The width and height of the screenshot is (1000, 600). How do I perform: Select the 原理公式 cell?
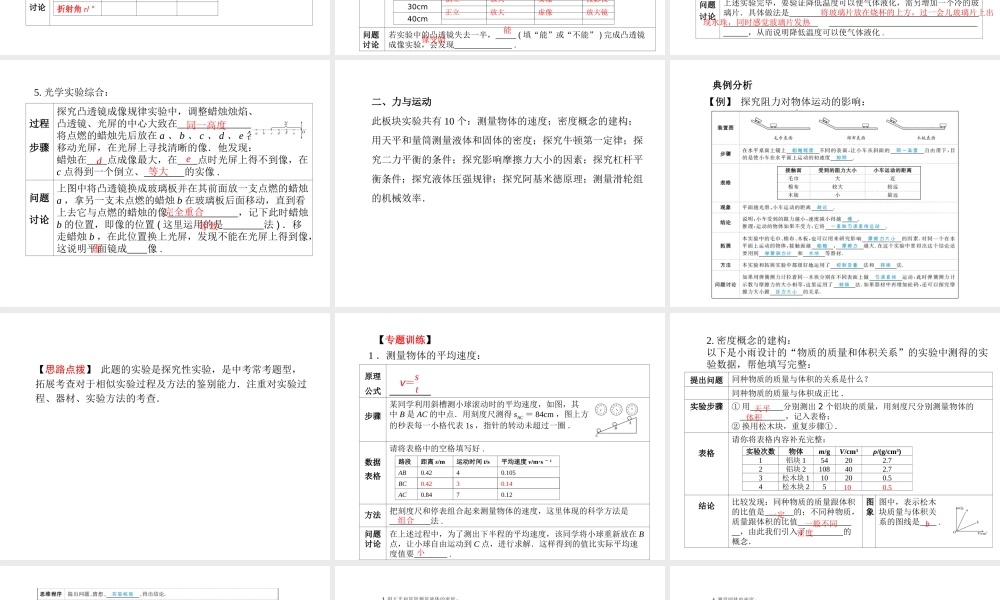tap(373, 383)
